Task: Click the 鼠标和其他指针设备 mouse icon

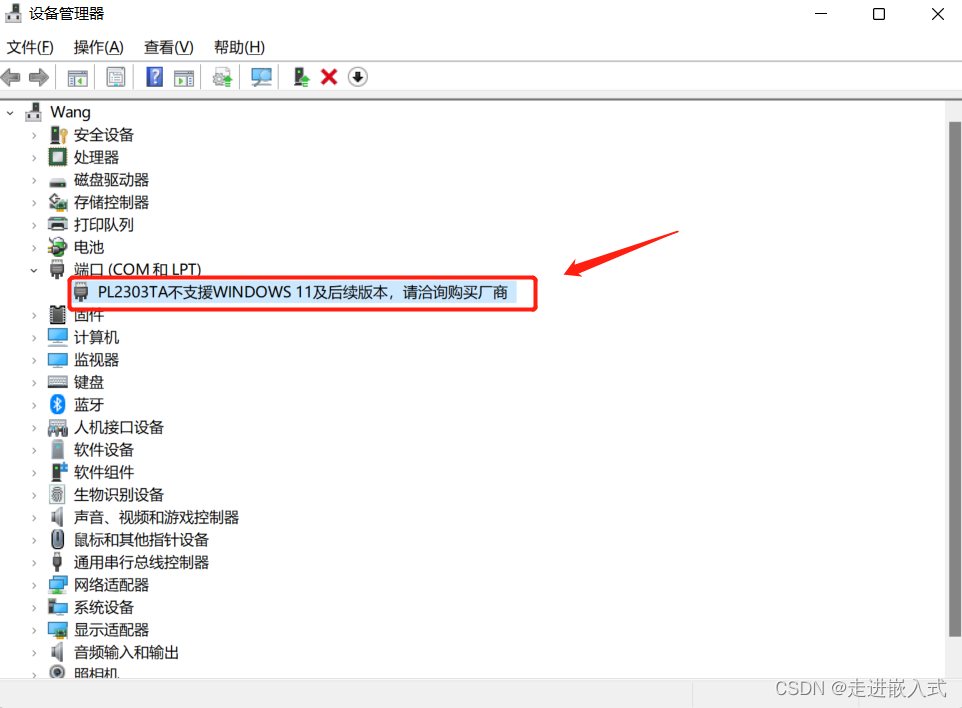Action: (x=57, y=539)
